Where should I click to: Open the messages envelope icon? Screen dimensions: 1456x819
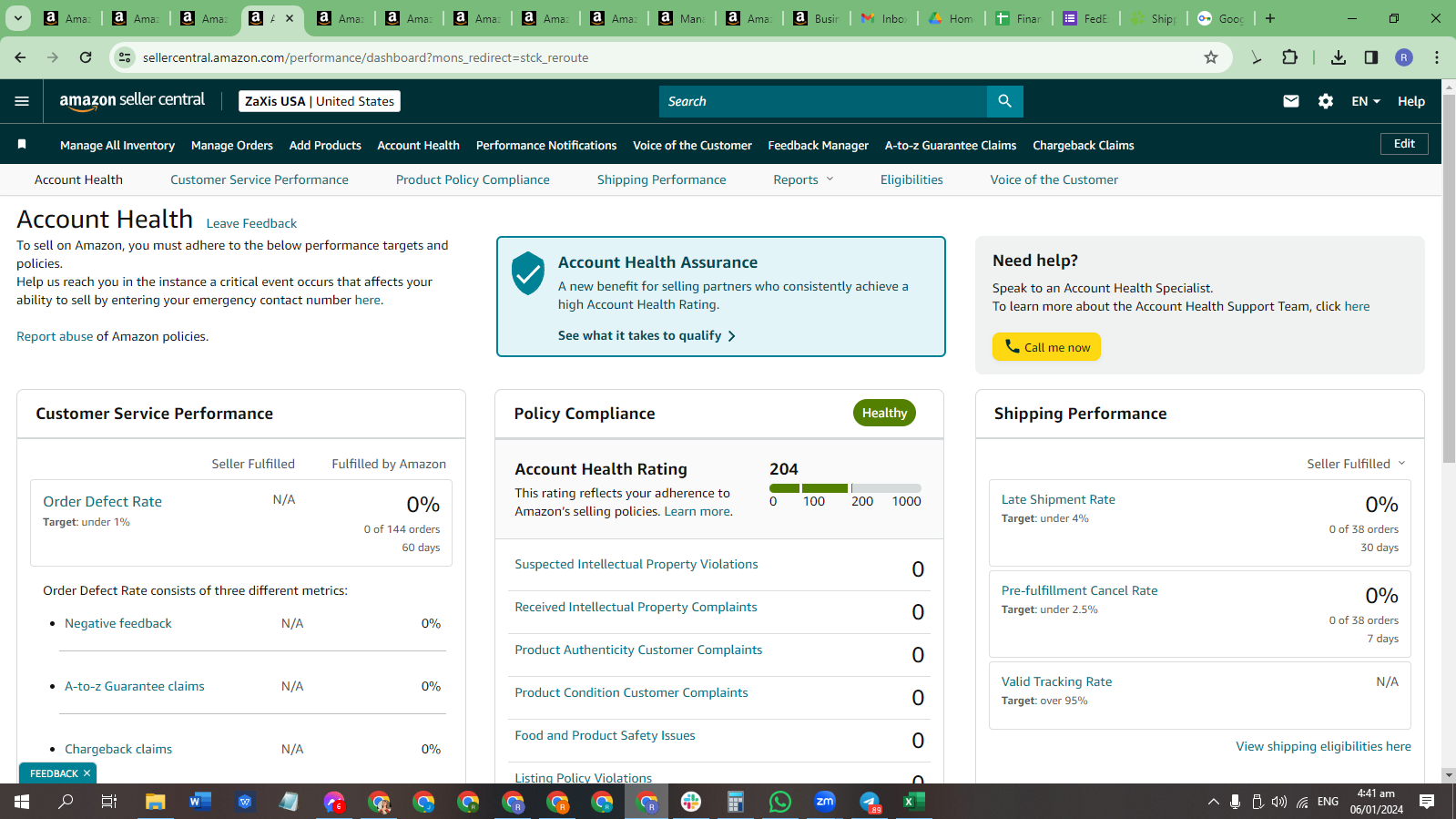tap(1291, 101)
